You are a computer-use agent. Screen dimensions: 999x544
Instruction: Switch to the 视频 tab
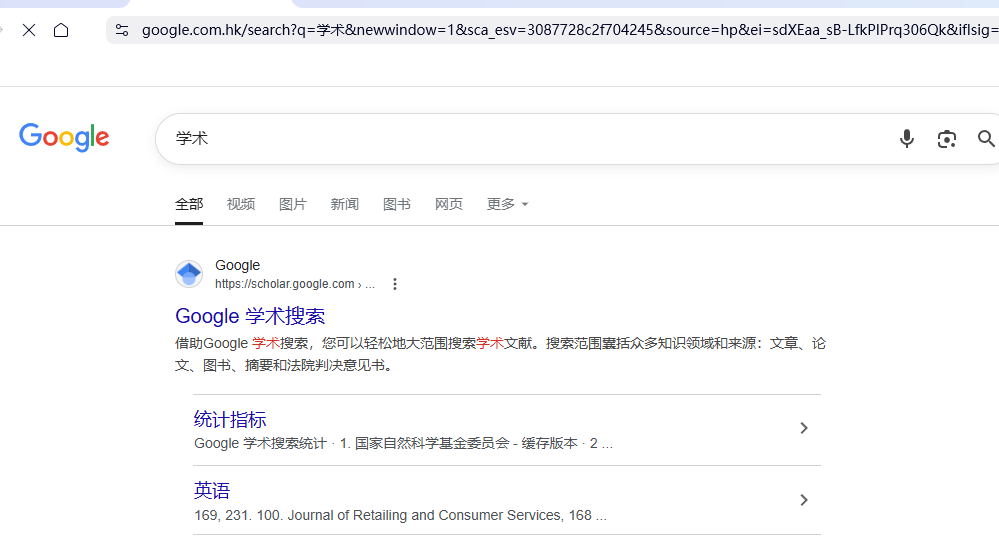tap(241, 204)
